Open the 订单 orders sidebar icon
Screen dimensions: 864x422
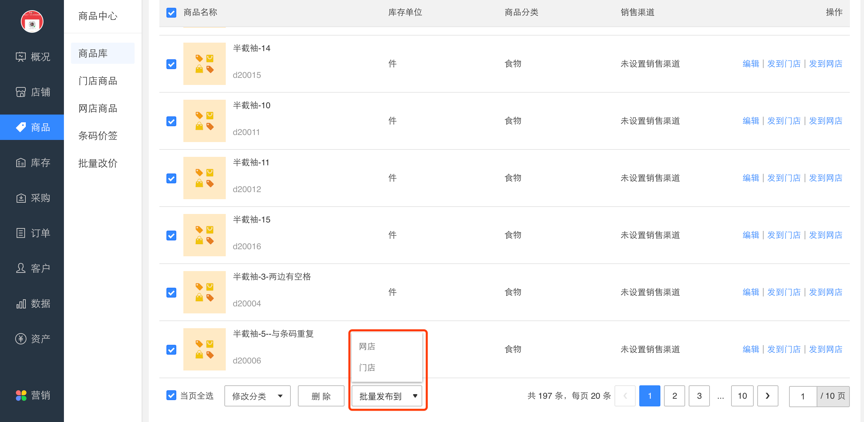click(x=21, y=233)
